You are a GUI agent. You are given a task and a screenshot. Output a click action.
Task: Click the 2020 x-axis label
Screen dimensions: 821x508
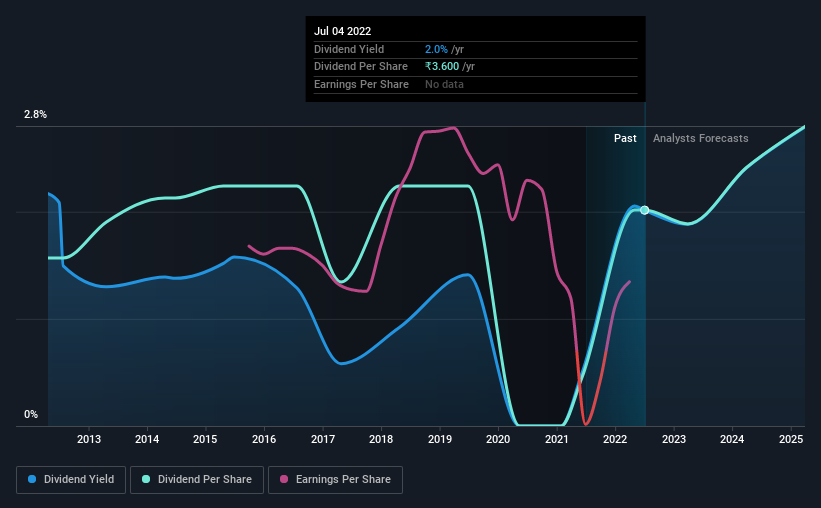click(498, 439)
